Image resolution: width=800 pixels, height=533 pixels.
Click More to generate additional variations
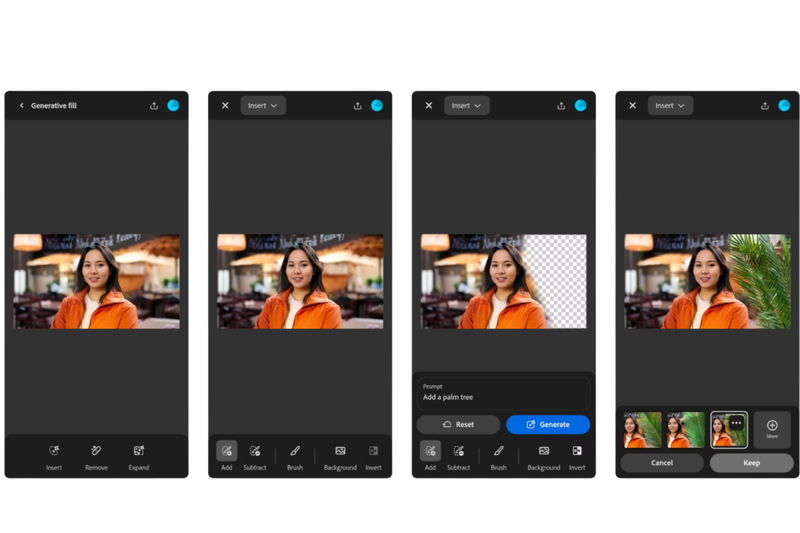772,429
